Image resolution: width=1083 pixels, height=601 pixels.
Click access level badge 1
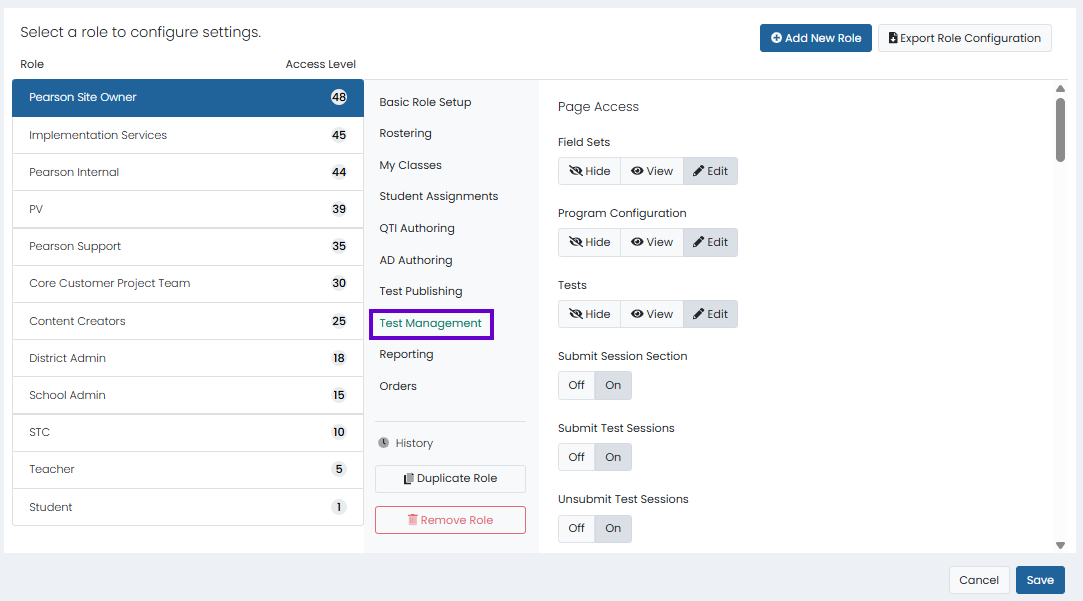click(338, 507)
